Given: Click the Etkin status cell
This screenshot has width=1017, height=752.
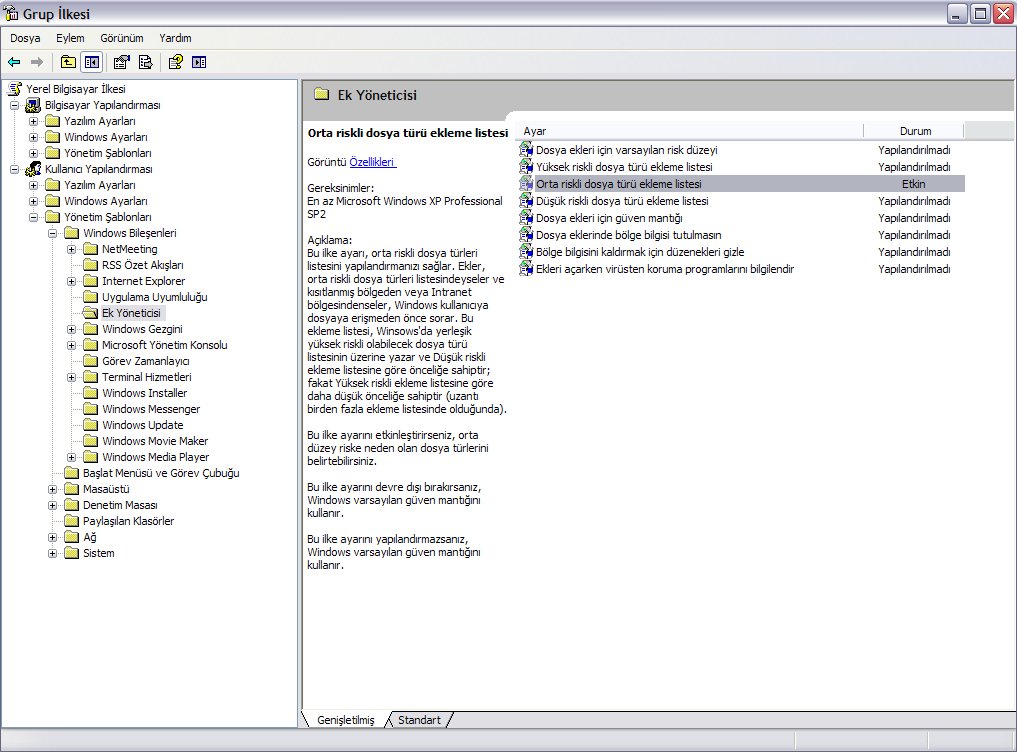Looking at the screenshot, I should point(913,184).
